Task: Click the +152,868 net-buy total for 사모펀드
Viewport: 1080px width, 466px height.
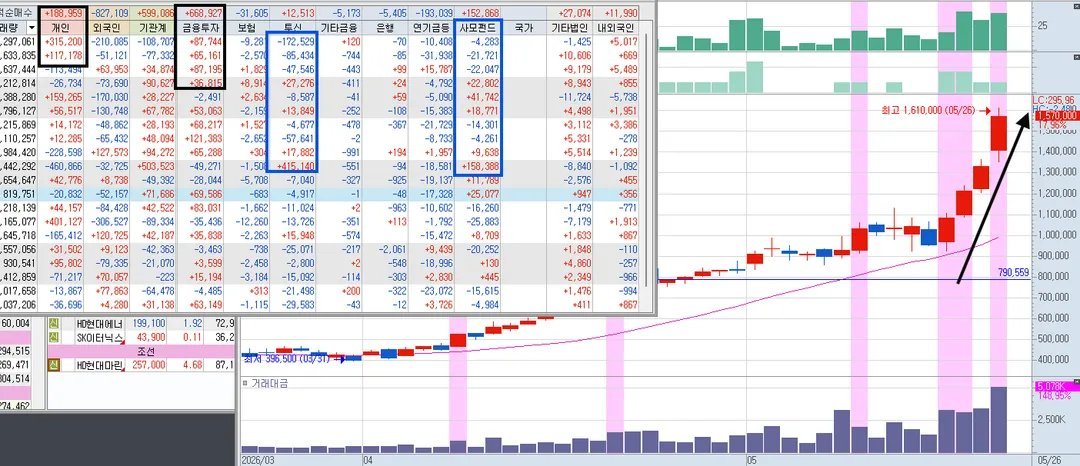Action: click(480, 12)
